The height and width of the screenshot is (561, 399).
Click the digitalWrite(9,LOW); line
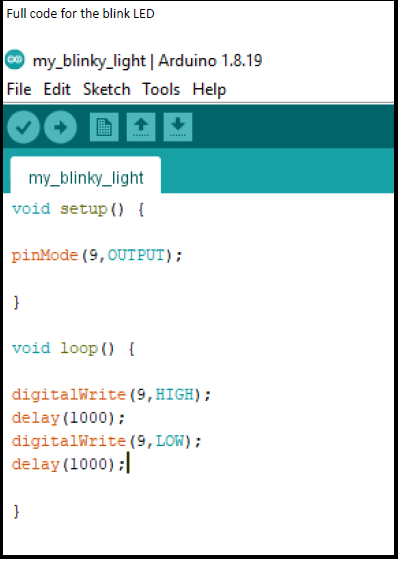tap(107, 441)
